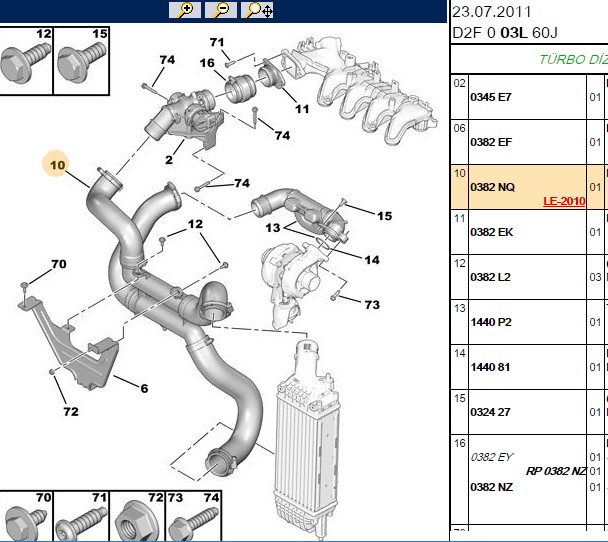Screen dimensions: 608x542
Task: Select part number 0345 E7 row
Action: (x=529, y=97)
